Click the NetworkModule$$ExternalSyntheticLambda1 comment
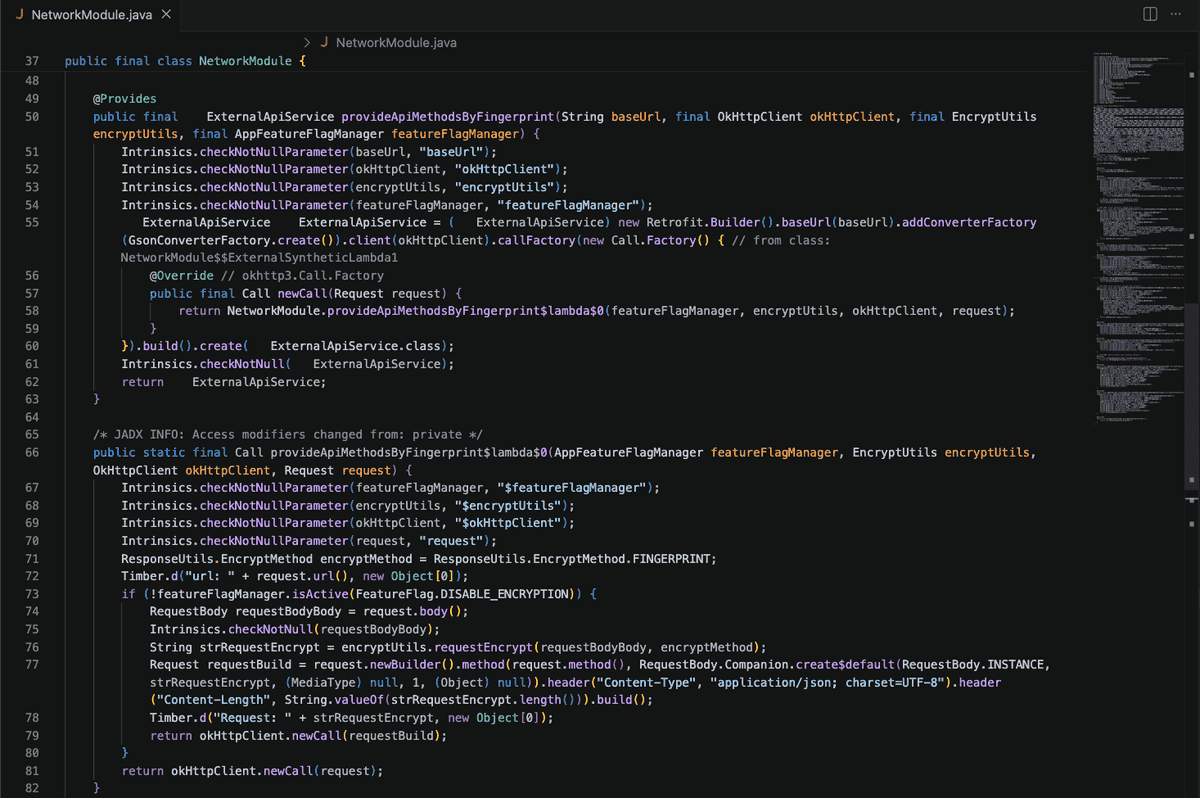Screen dimensions: 1202x800 (261, 257)
